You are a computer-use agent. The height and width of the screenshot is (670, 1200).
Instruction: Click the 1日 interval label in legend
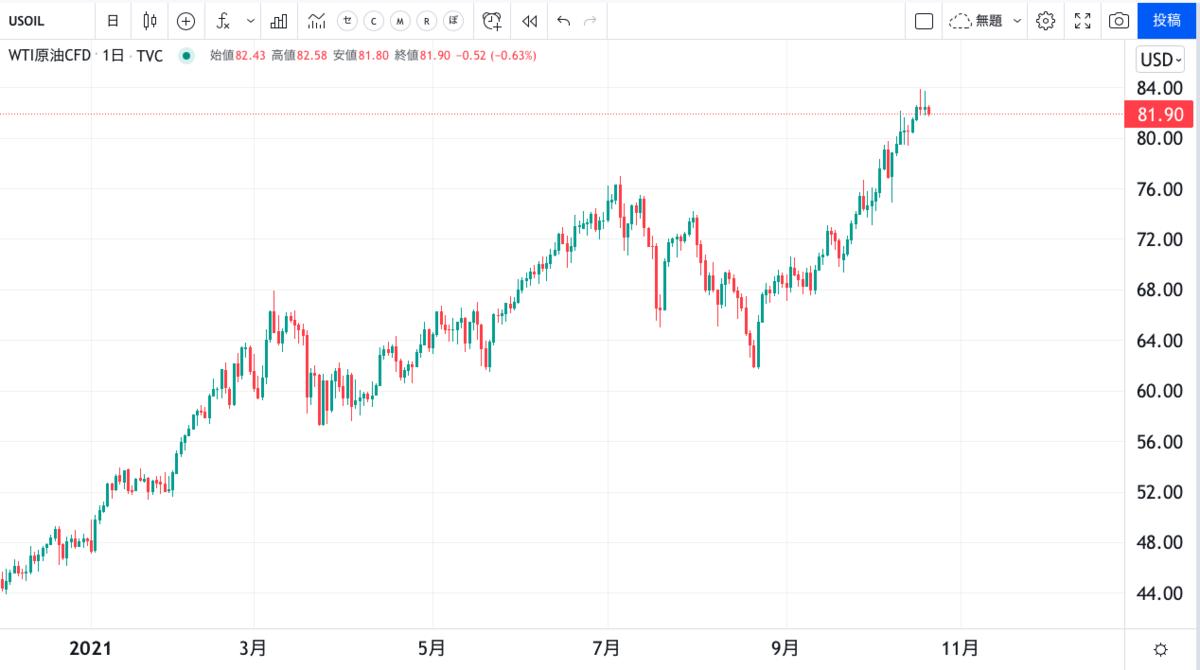(113, 56)
